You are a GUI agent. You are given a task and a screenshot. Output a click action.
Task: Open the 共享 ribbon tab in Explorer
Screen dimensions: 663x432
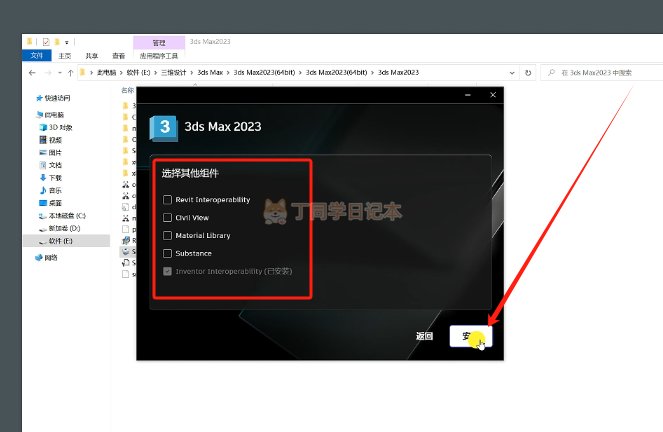(91, 56)
